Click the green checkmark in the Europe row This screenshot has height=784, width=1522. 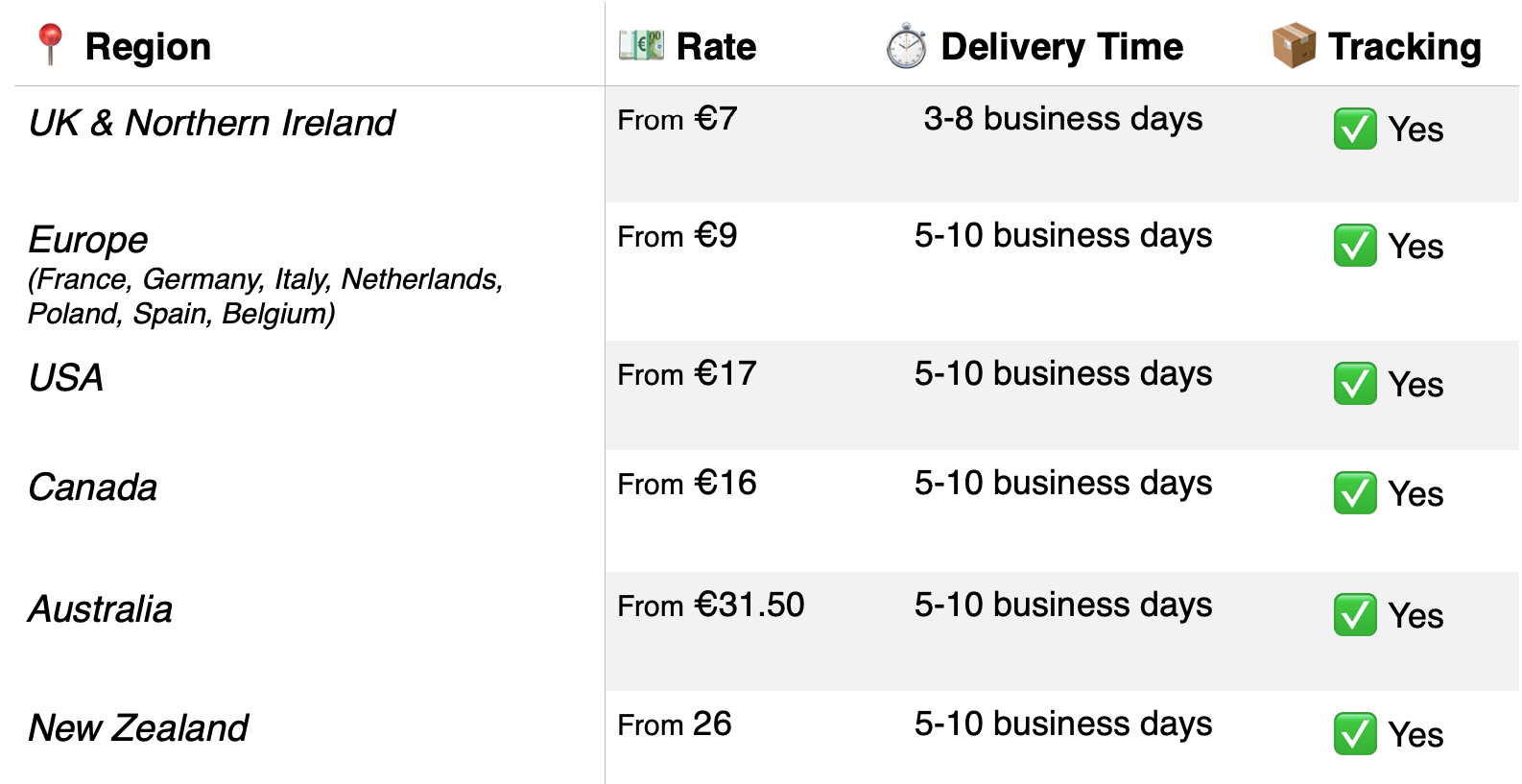1355,246
